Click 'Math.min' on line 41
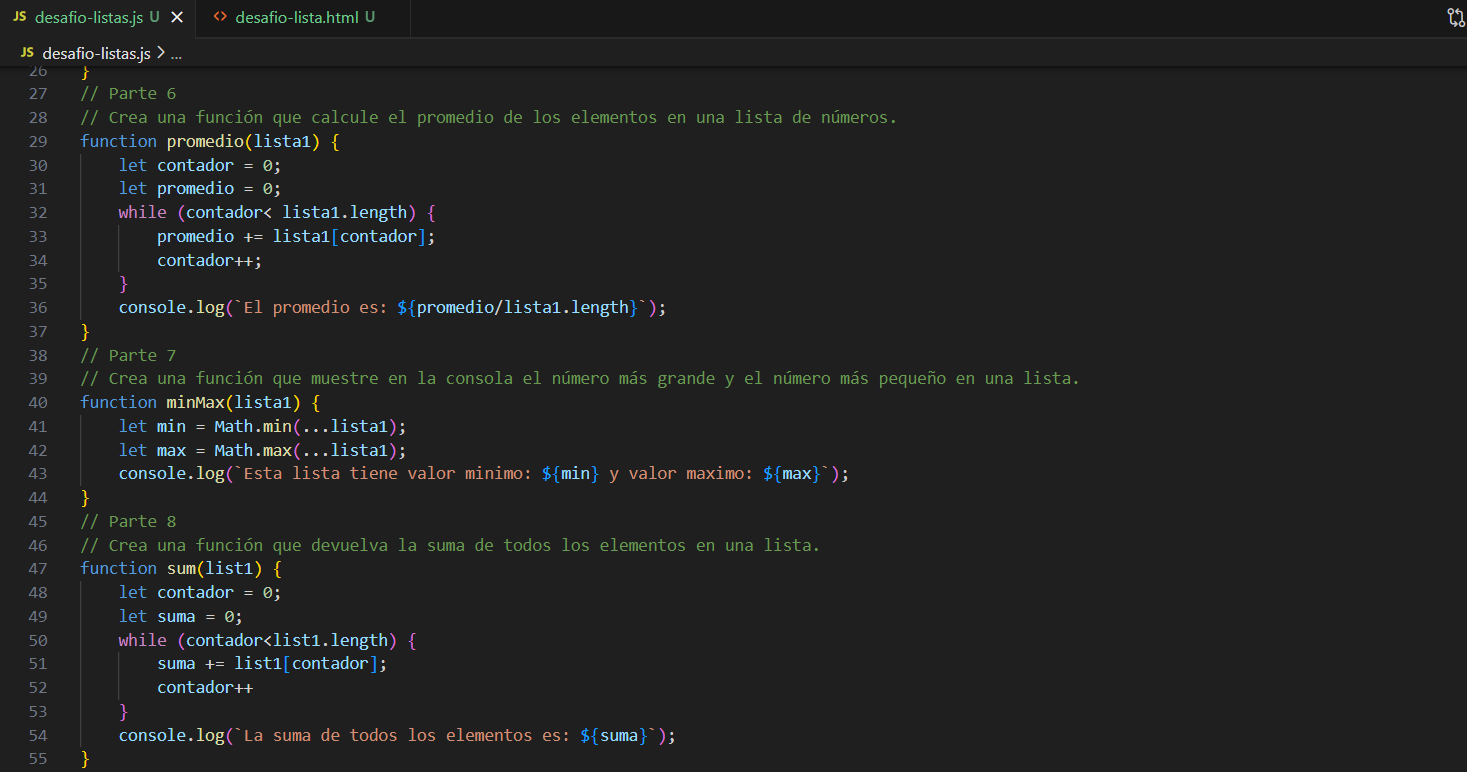This screenshot has height=772, width=1467. coord(253,426)
